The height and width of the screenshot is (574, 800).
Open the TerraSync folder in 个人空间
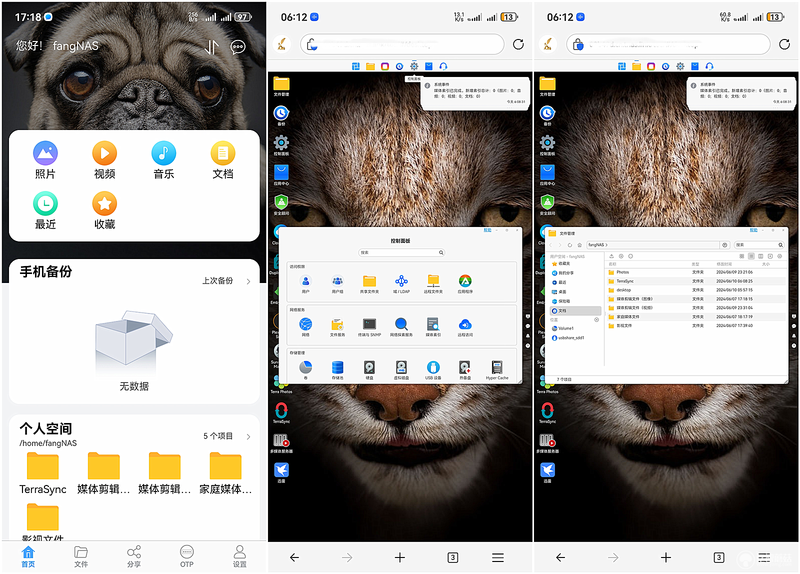[43, 473]
